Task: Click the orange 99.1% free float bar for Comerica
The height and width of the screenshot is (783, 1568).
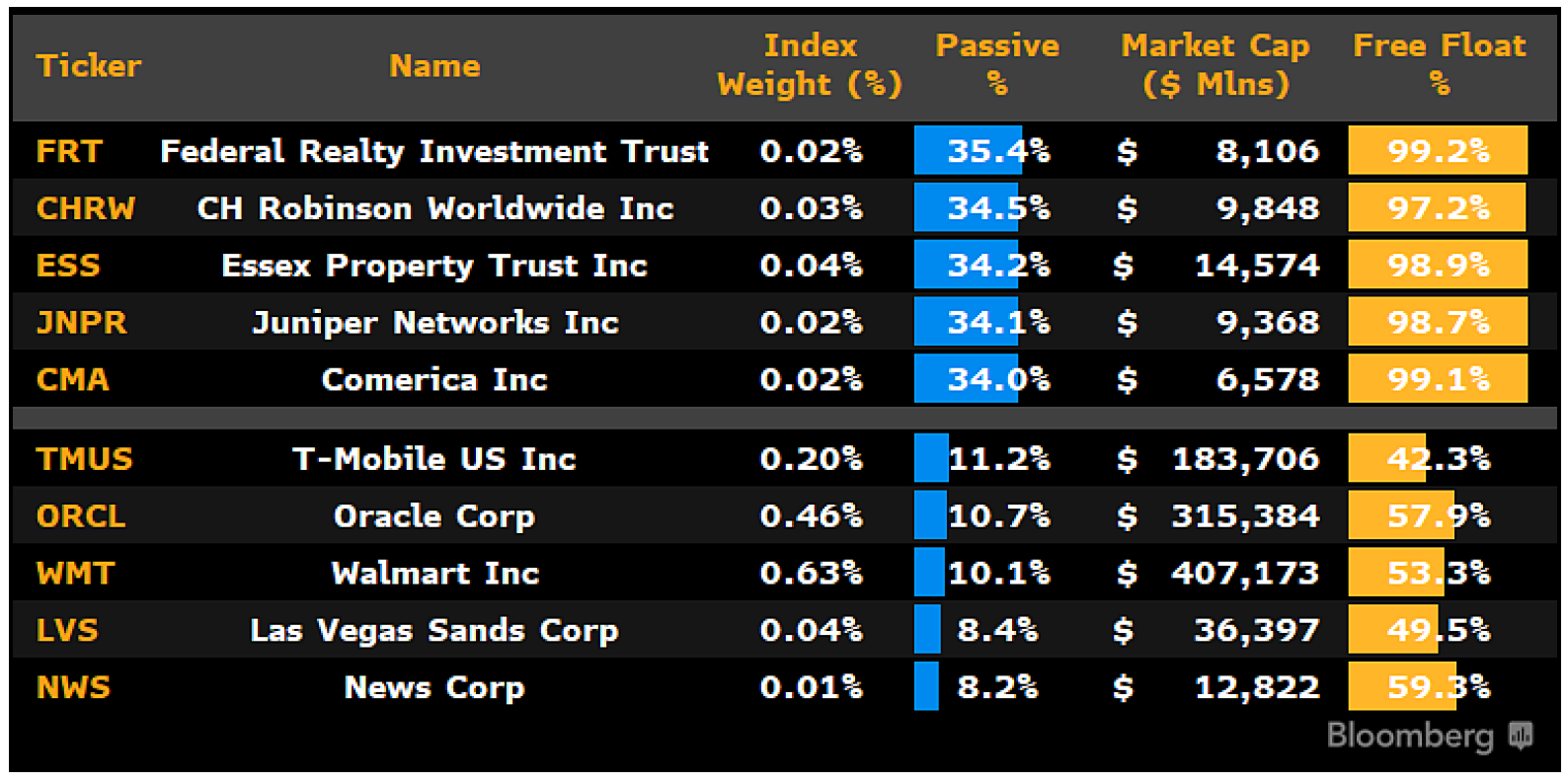Action: [x=1437, y=380]
